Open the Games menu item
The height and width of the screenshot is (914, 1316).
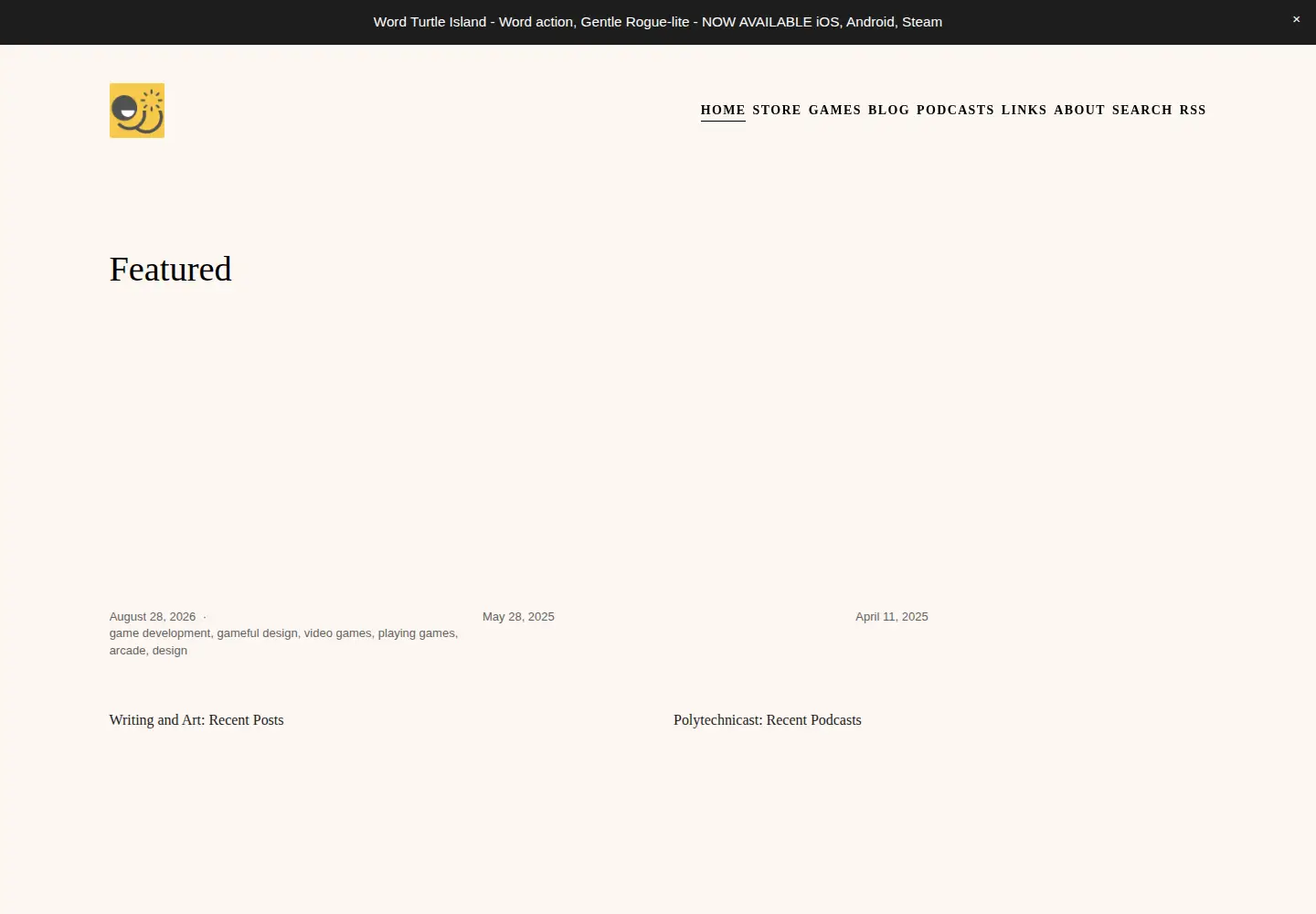[834, 110]
